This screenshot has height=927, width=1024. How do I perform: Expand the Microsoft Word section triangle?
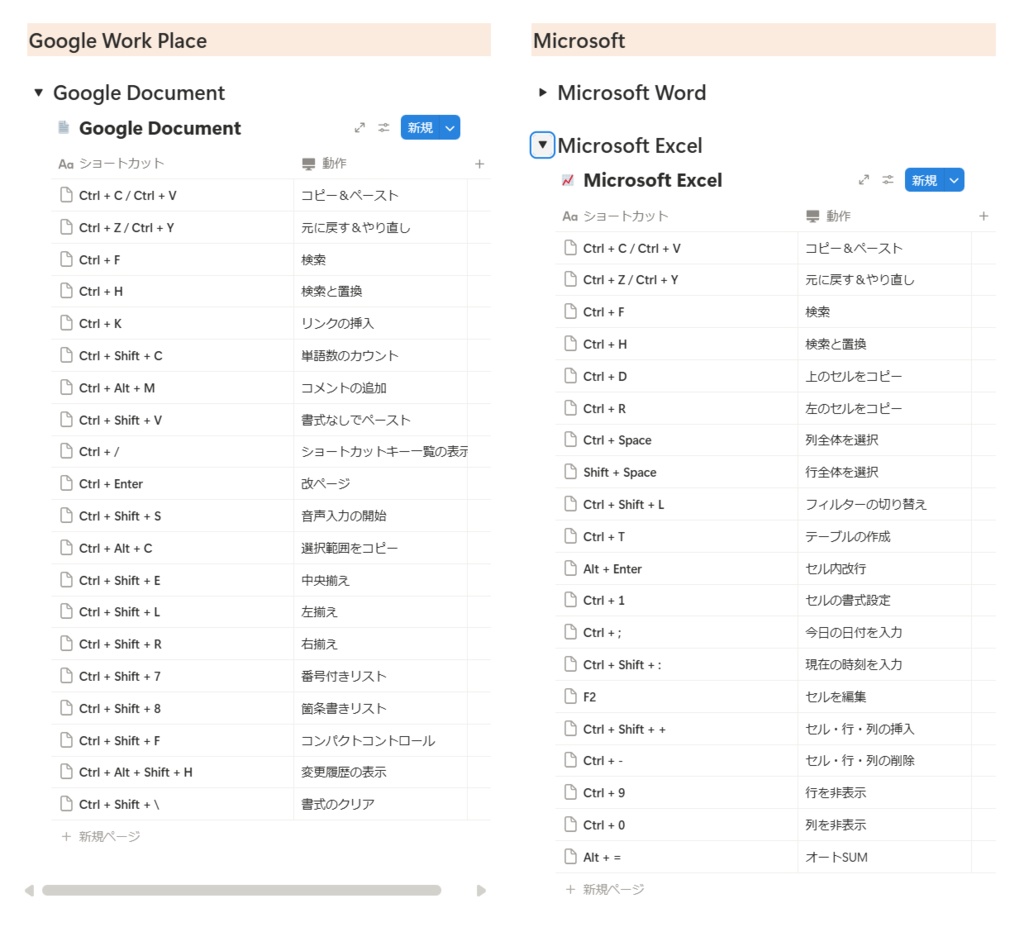pos(541,92)
